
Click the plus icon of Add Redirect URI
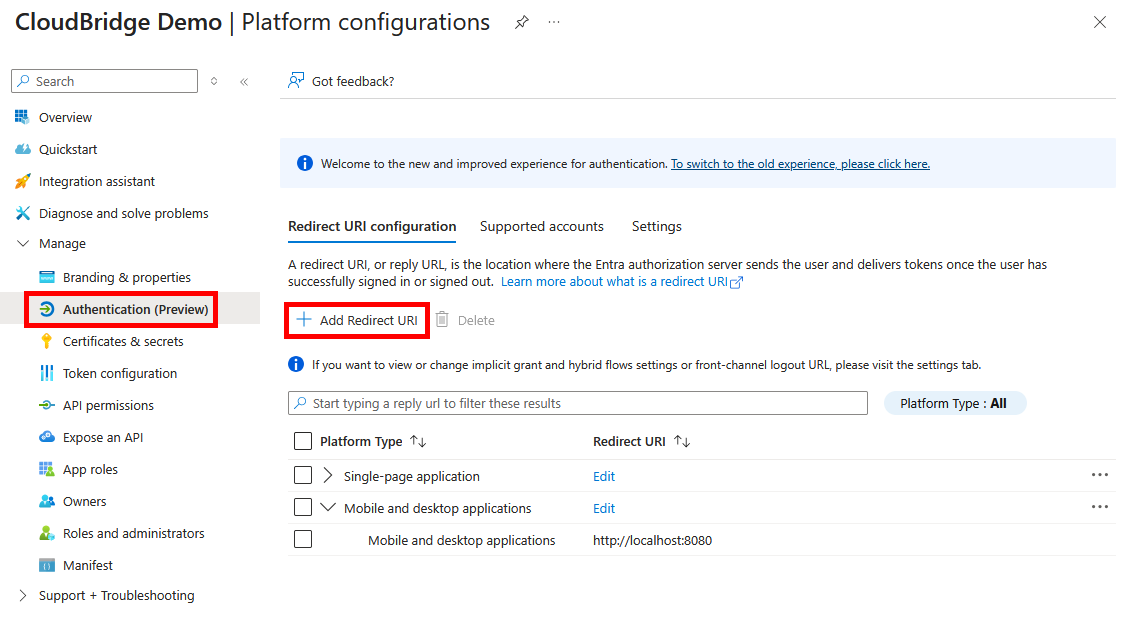tap(304, 319)
